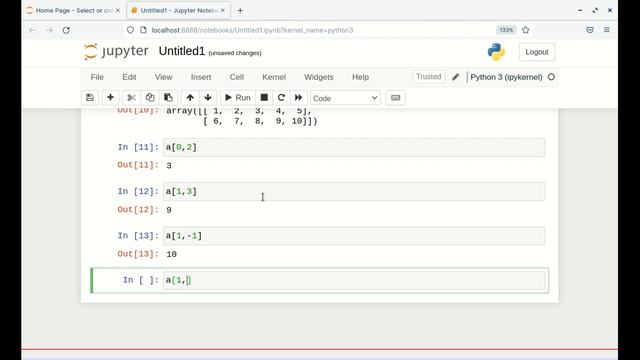Reset the 133% zoom level badge
This screenshot has height=360, width=640.
click(x=506, y=30)
